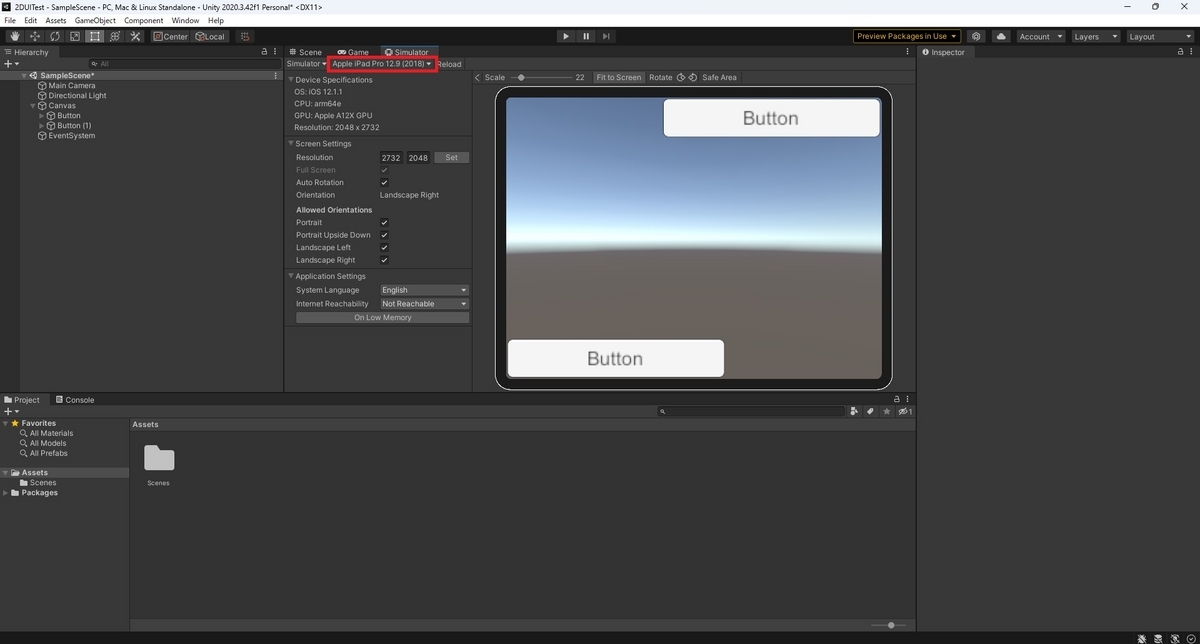Toggle Safe Area display
The image size is (1200, 644).
pyautogui.click(x=719, y=77)
